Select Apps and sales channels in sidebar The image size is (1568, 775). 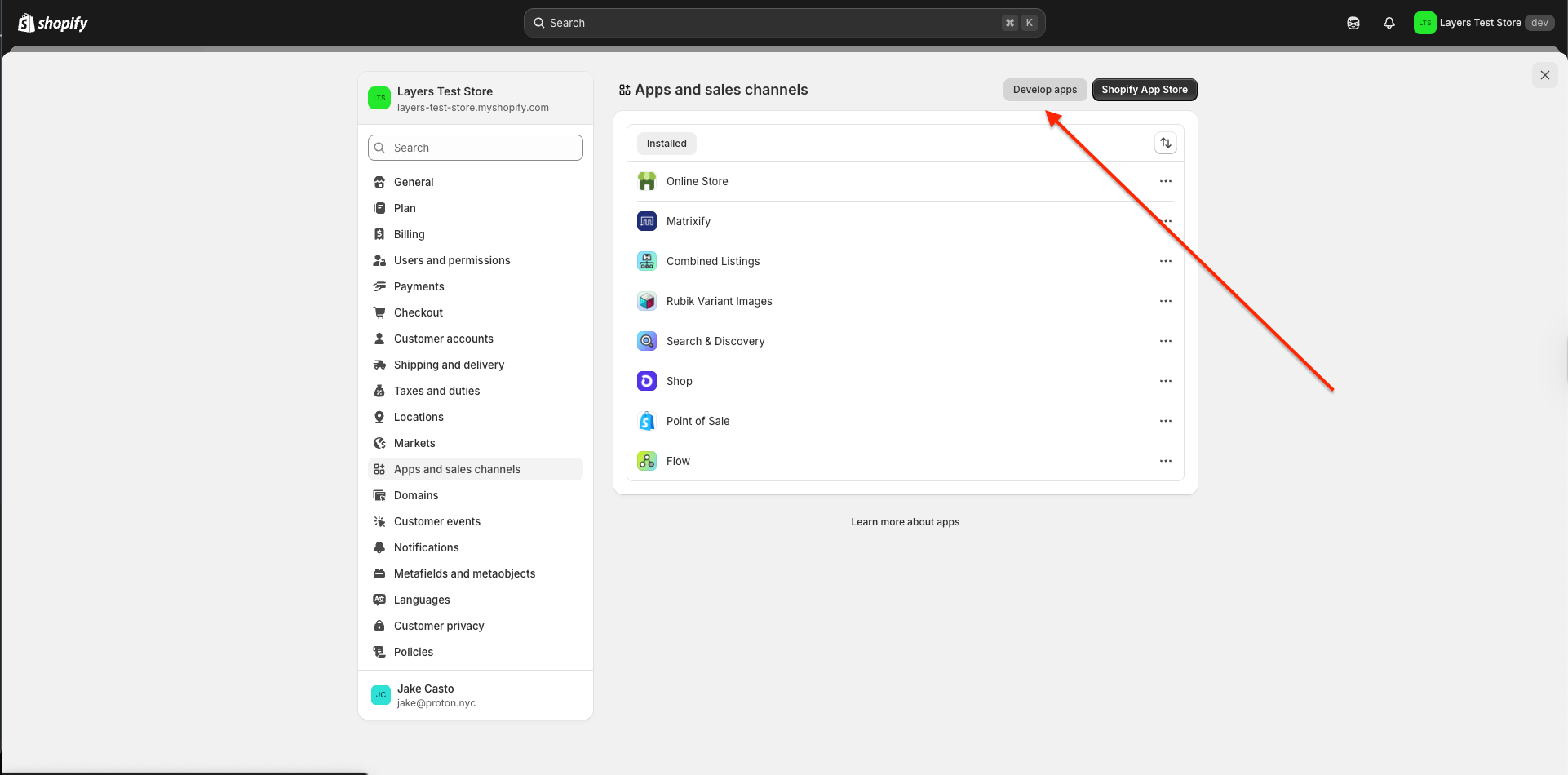pyautogui.click(x=476, y=469)
